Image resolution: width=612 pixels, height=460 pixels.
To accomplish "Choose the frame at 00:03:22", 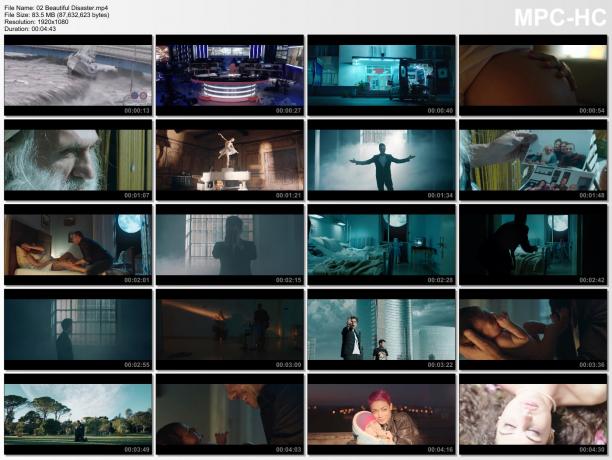I will click(381, 329).
